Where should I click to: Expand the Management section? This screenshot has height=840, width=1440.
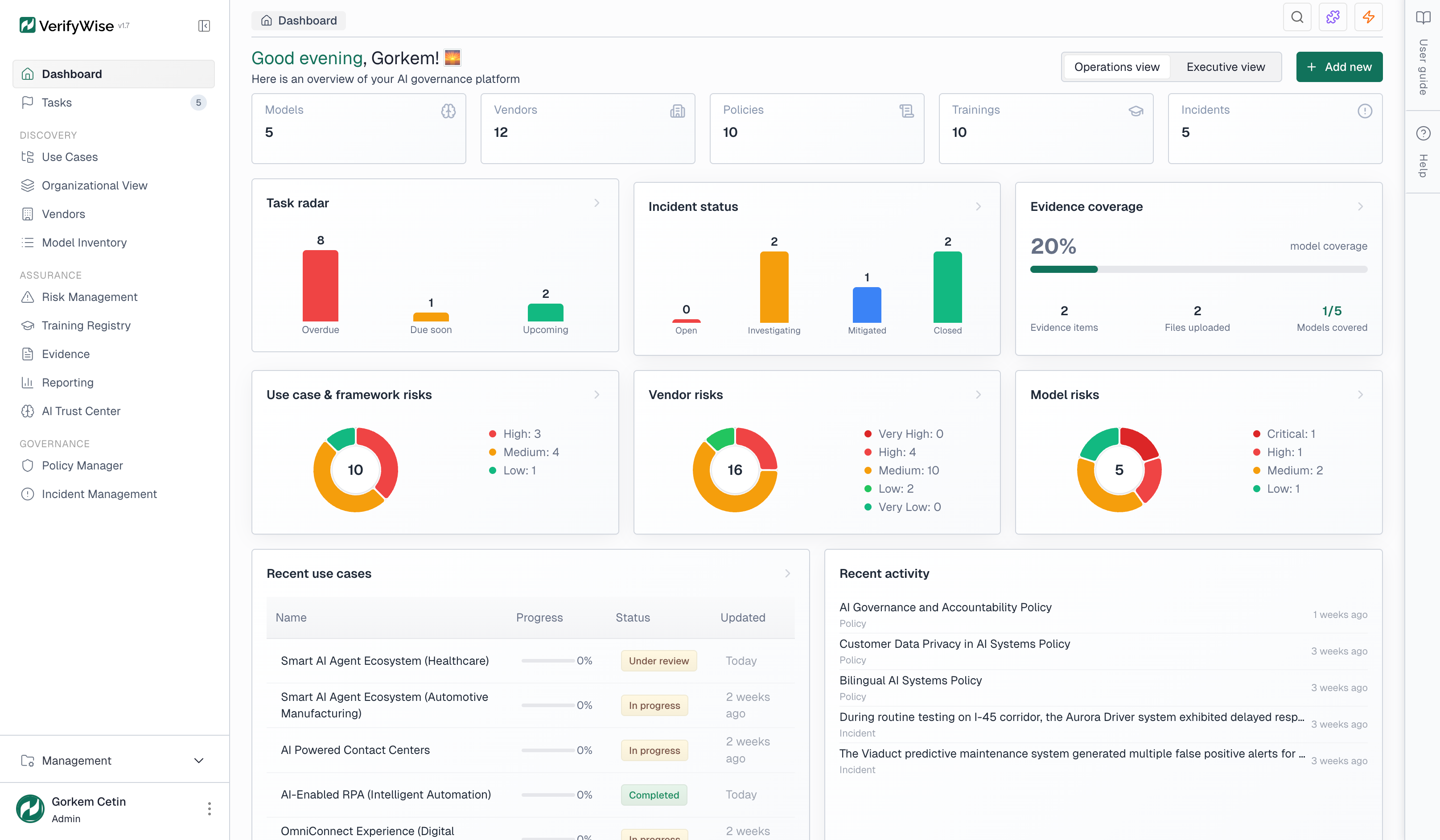click(114, 760)
